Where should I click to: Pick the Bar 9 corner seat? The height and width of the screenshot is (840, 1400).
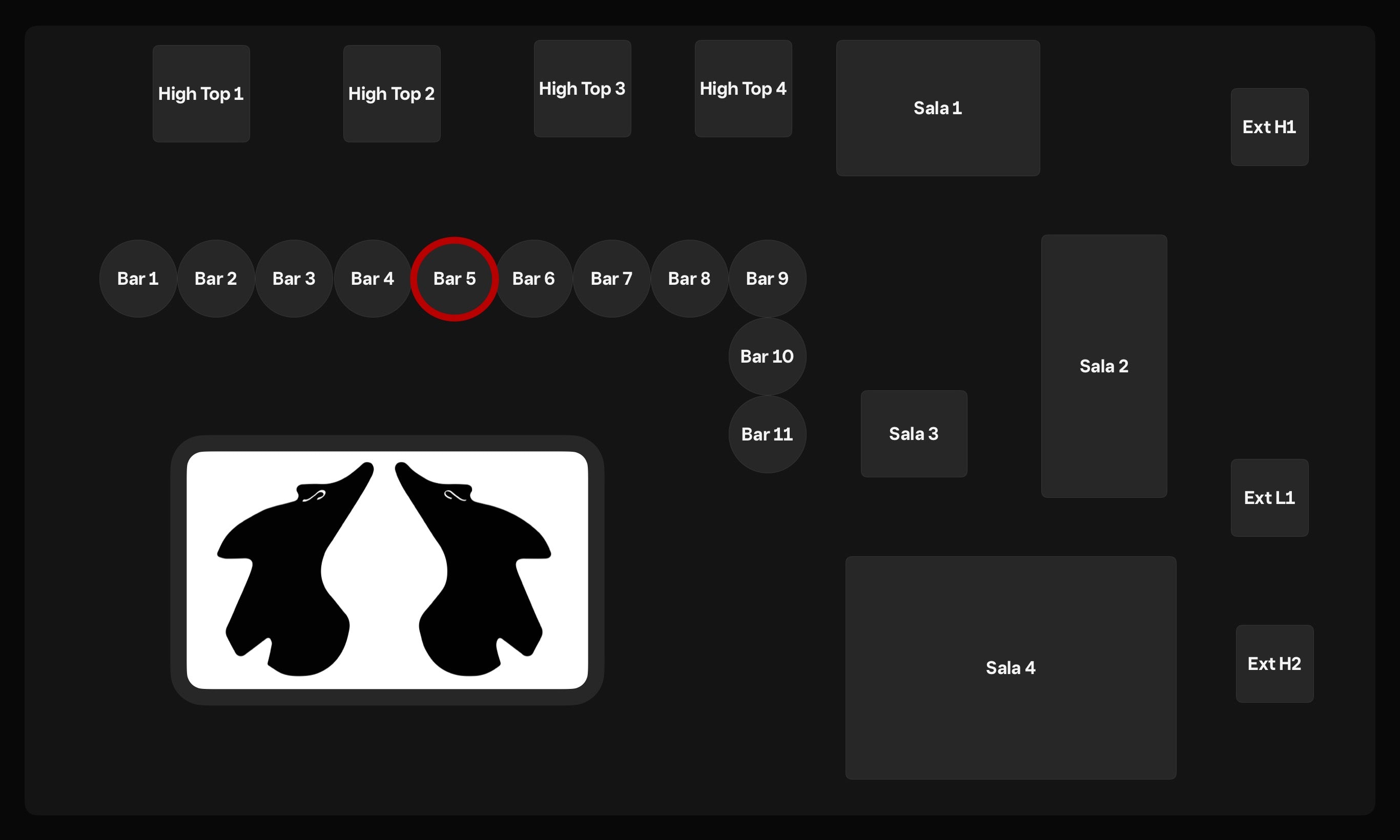(767, 279)
